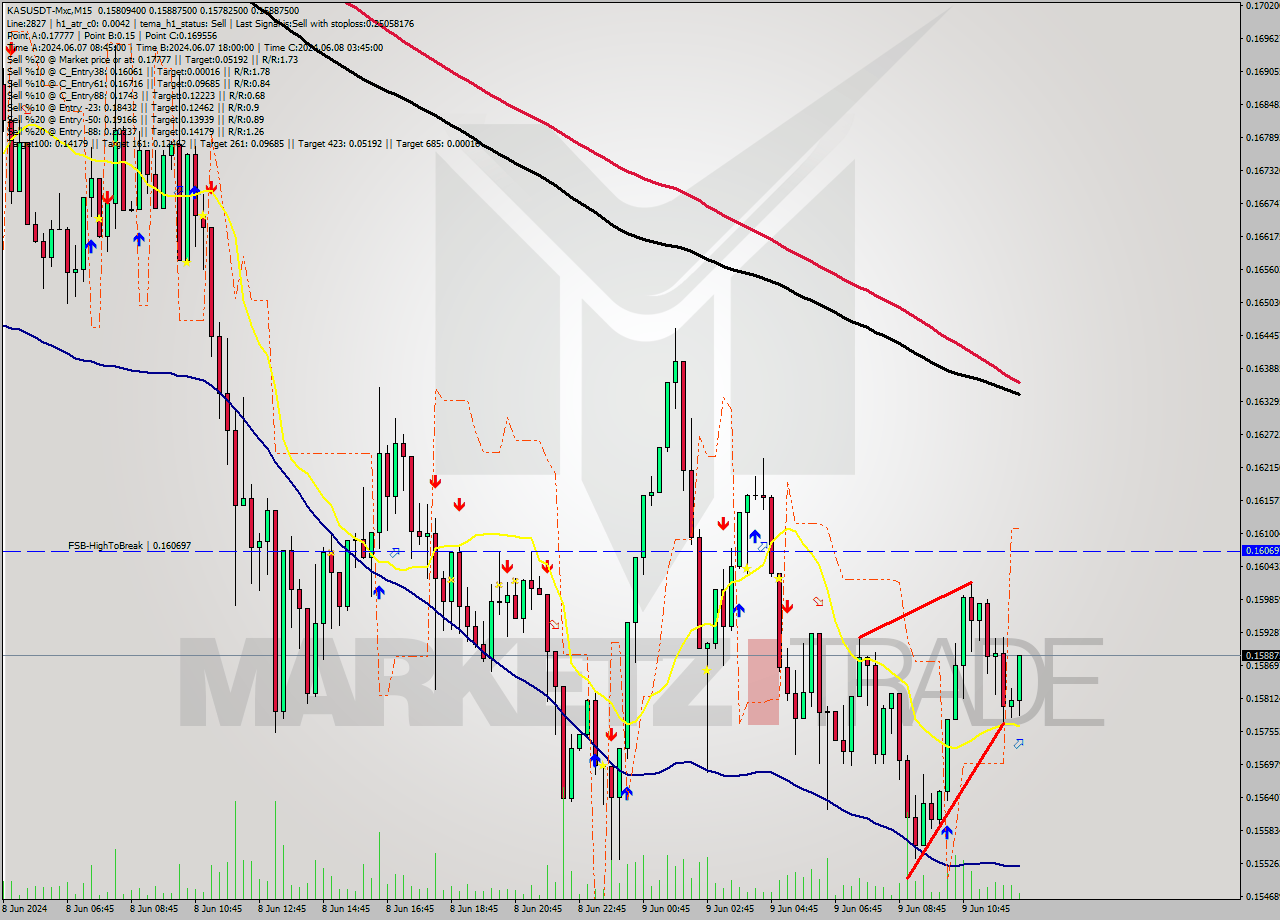Click the '8 Jun 10:45' time axis label
The height and width of the screenshot is (920, 1280).
point(218,909)
